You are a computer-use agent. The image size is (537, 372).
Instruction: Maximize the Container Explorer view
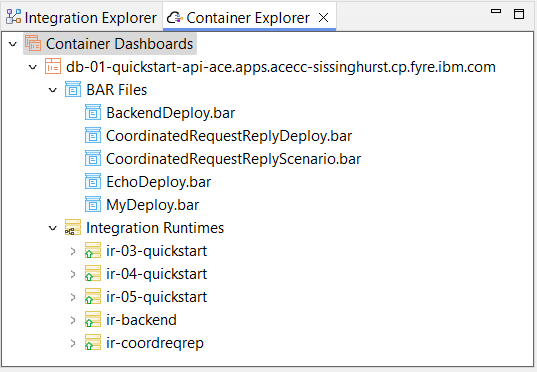(519, 14)
